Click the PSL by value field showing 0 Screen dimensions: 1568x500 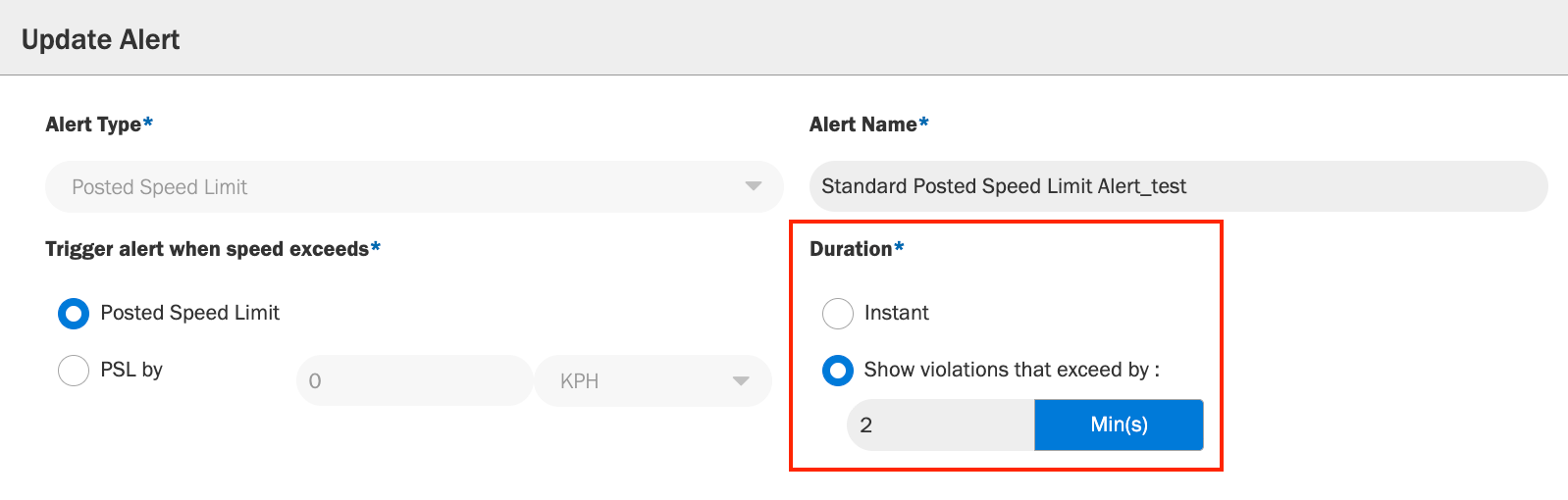[414, 380]
